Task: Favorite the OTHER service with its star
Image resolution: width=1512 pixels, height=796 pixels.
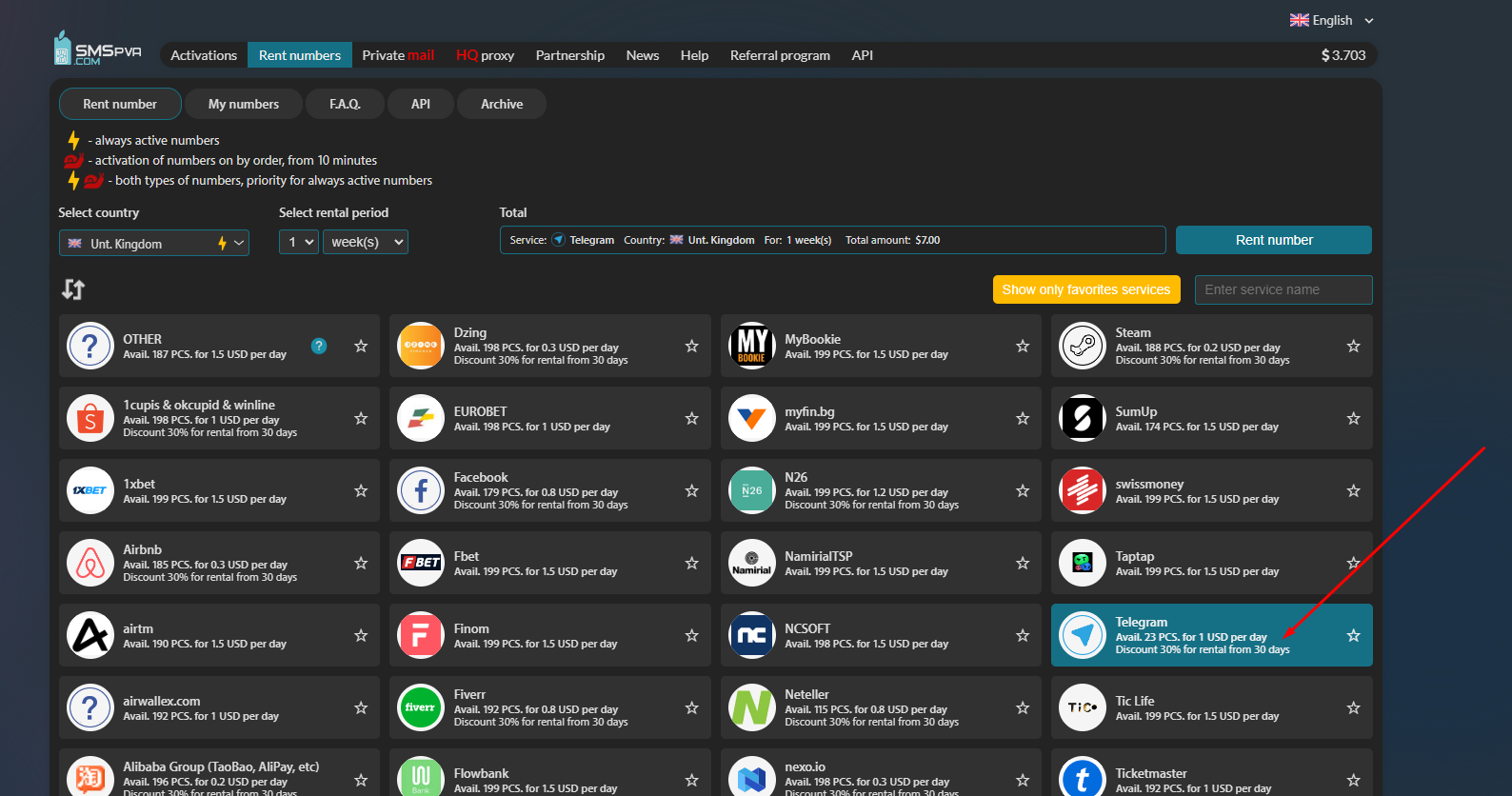Action: pos(361,346)
